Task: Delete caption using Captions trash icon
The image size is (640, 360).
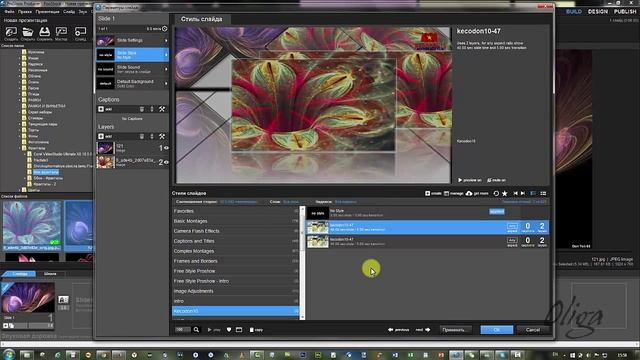Action: [142, 109]
